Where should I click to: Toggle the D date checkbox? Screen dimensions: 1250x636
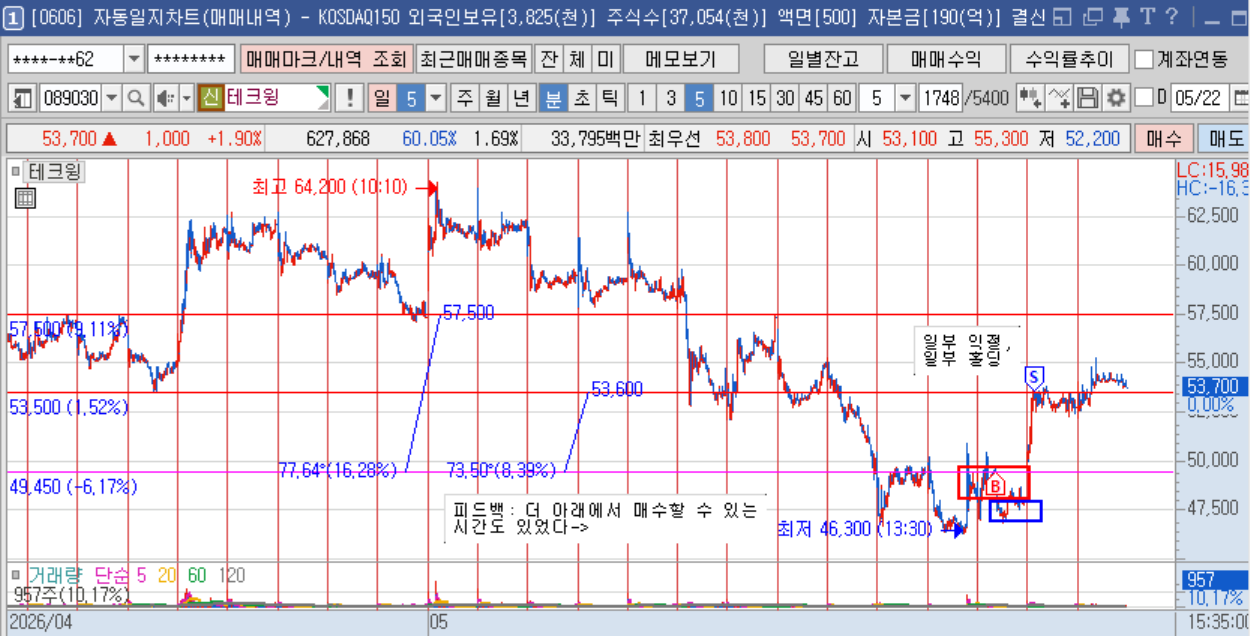click(x=1145, y=98)
